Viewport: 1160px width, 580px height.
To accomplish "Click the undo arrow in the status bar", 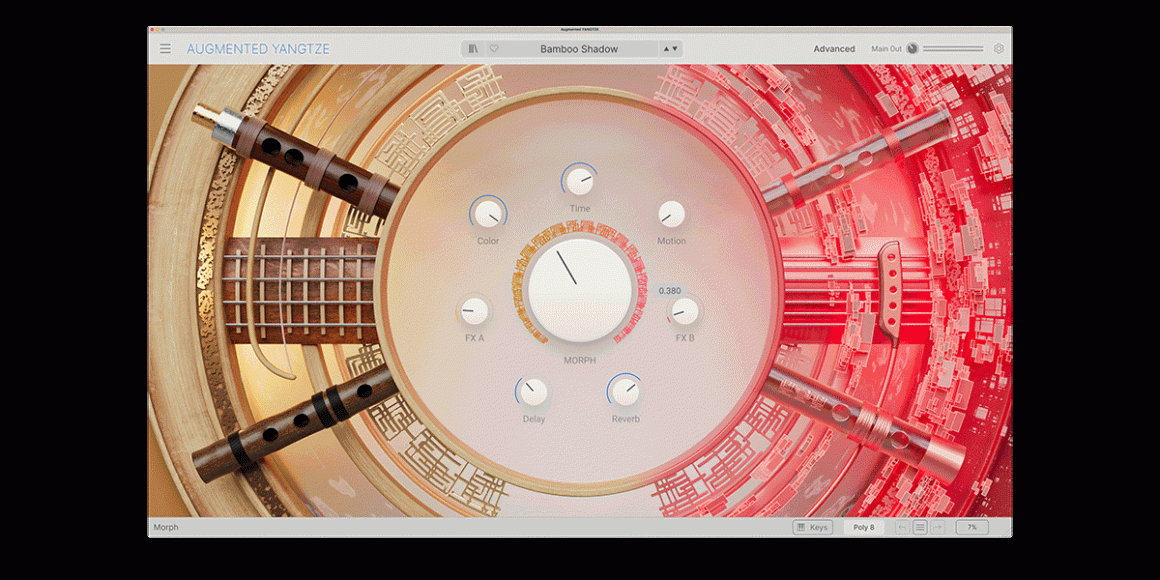I will pyautogui.click(x=902, y=527).
